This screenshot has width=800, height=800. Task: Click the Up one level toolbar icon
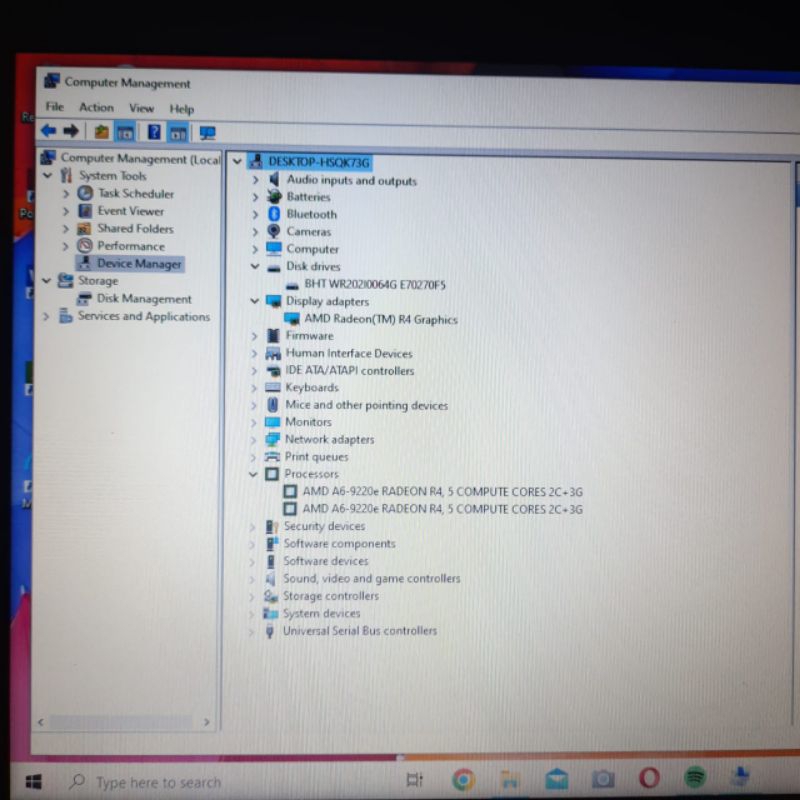point(102,132)
